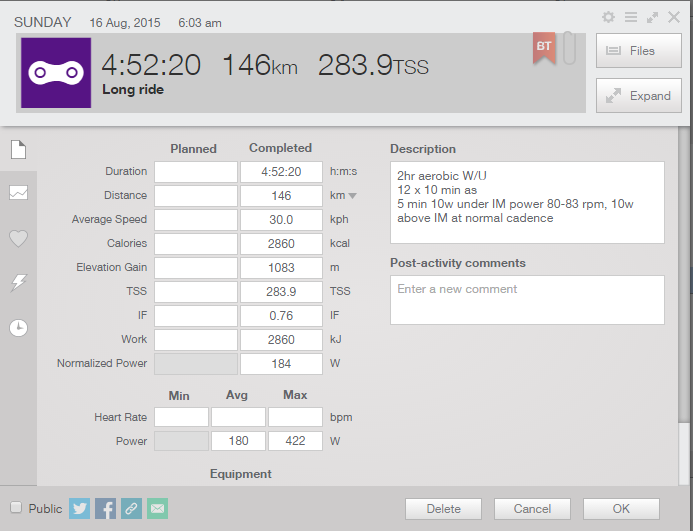
Task: Click the planned Calories field
Action: pyautogui.click(x=196, y=244)
